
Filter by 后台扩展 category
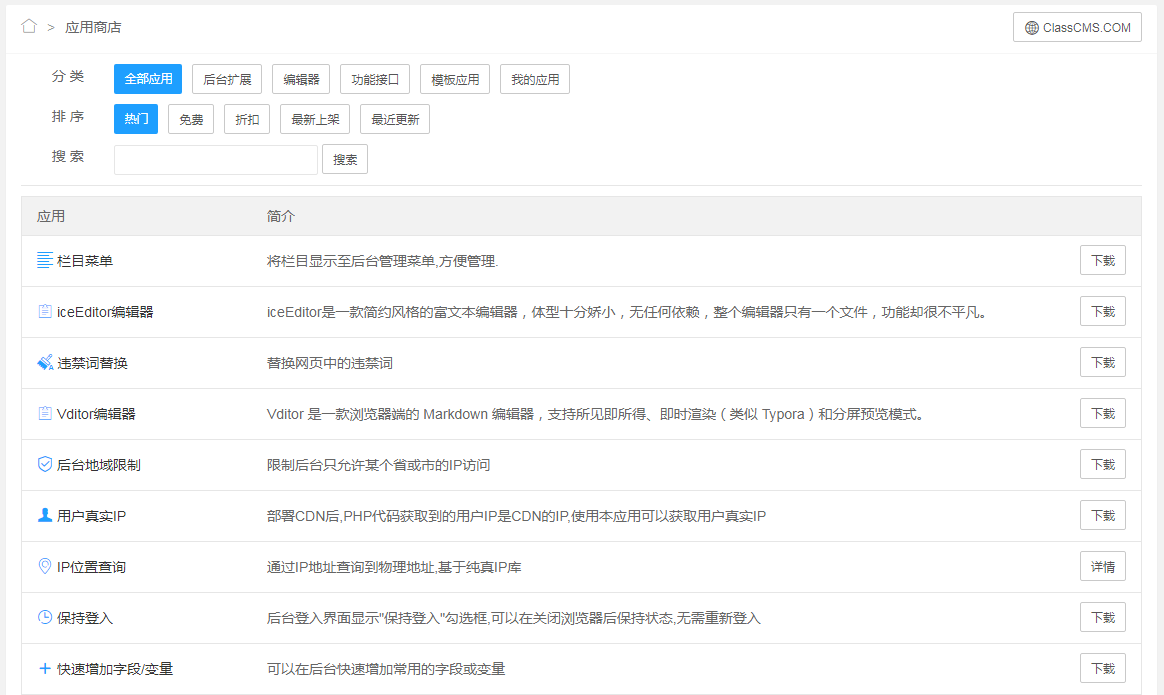coord(227,79)
